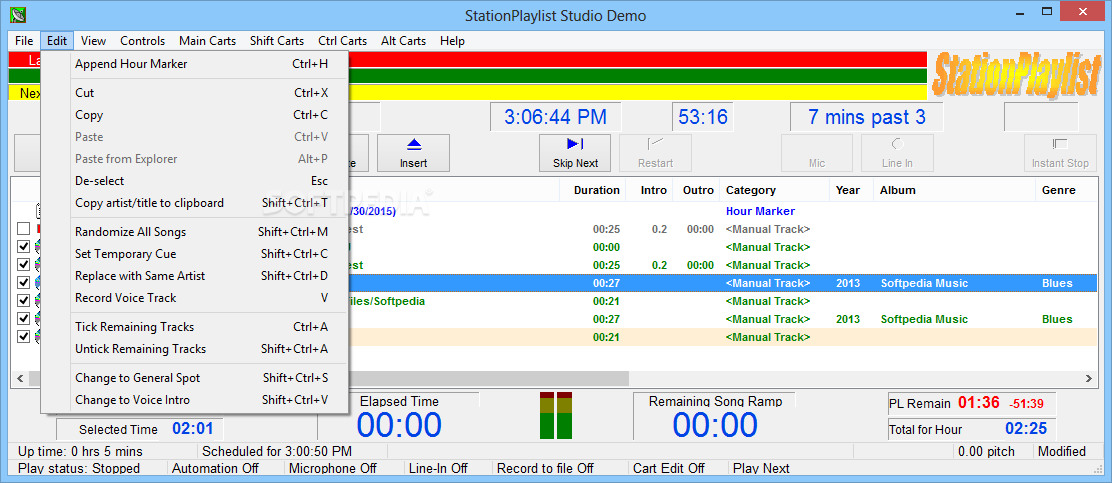Select Copy from Edit menu
The image size is (1112, 483).
[194, 115]
